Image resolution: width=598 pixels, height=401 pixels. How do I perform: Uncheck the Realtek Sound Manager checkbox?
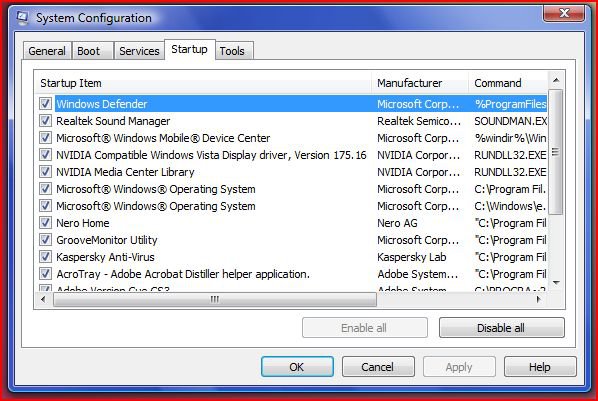[45, 121]
